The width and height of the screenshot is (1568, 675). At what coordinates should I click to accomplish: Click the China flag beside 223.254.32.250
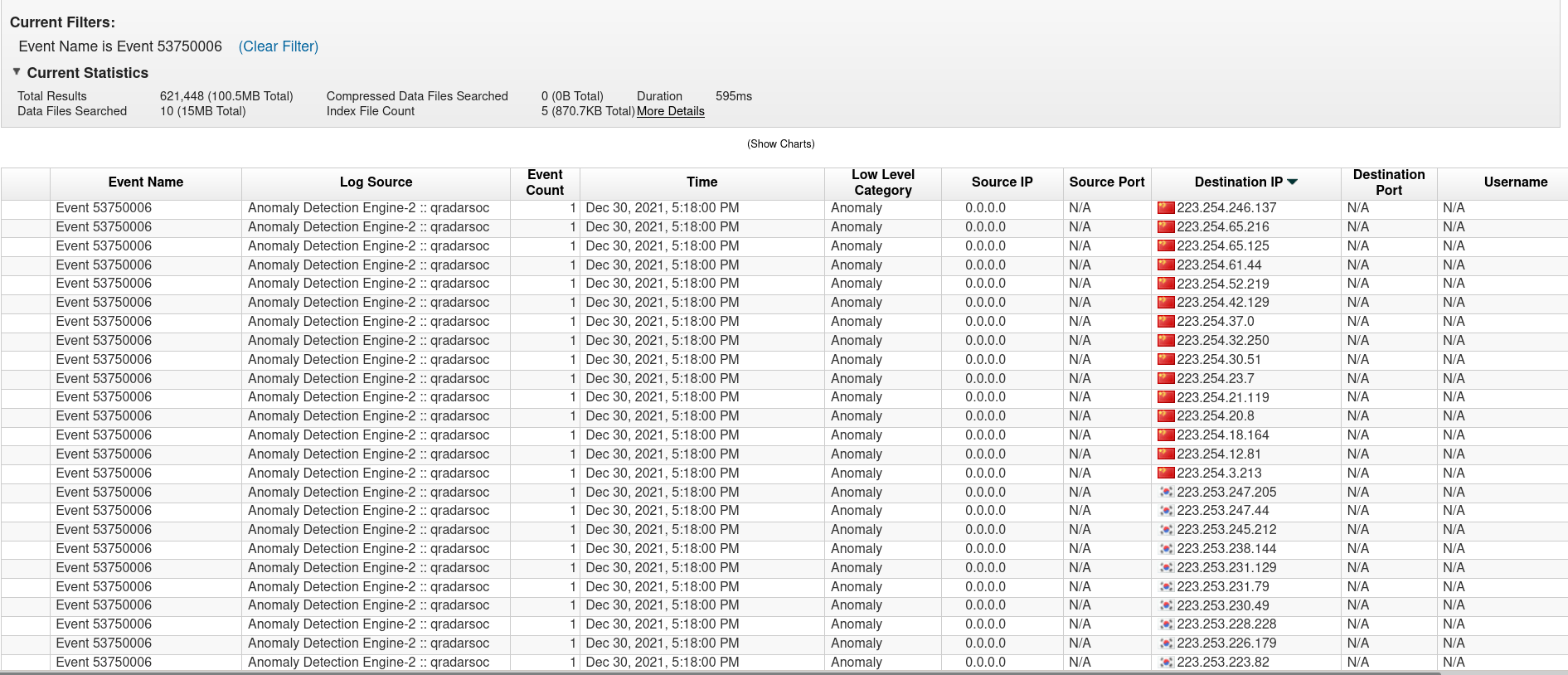point(1166,341)
